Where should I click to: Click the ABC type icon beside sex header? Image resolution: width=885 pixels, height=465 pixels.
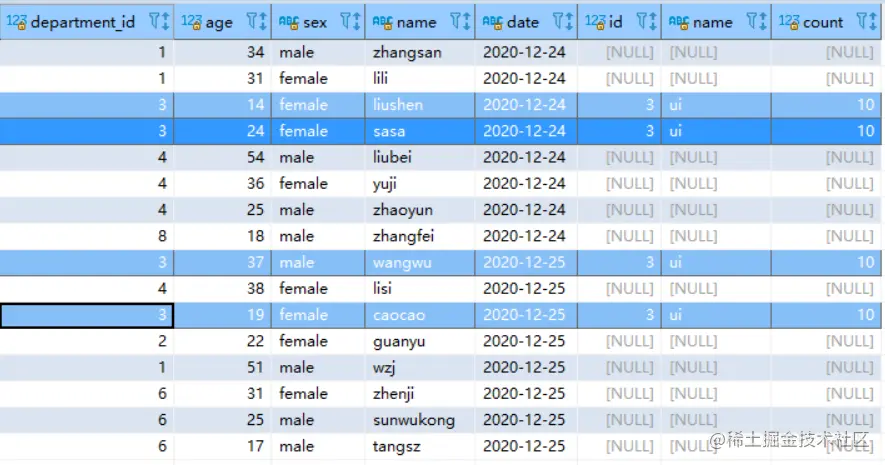pos(288,23)
